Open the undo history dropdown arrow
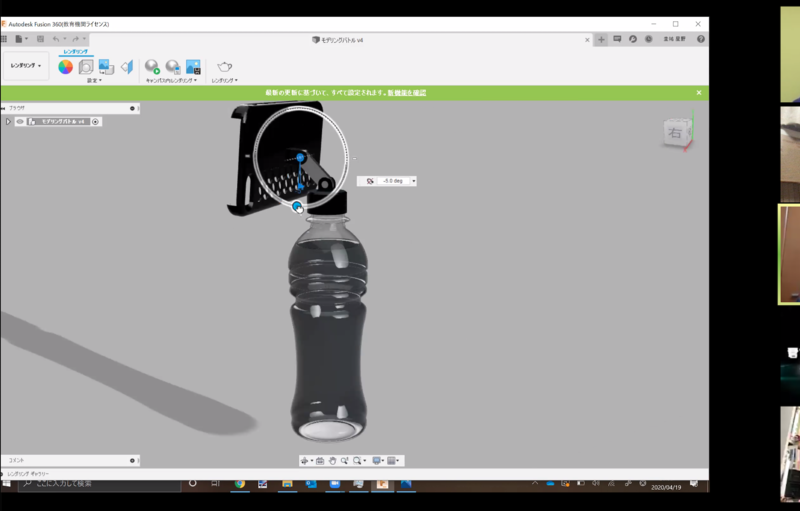 [65, 39]
